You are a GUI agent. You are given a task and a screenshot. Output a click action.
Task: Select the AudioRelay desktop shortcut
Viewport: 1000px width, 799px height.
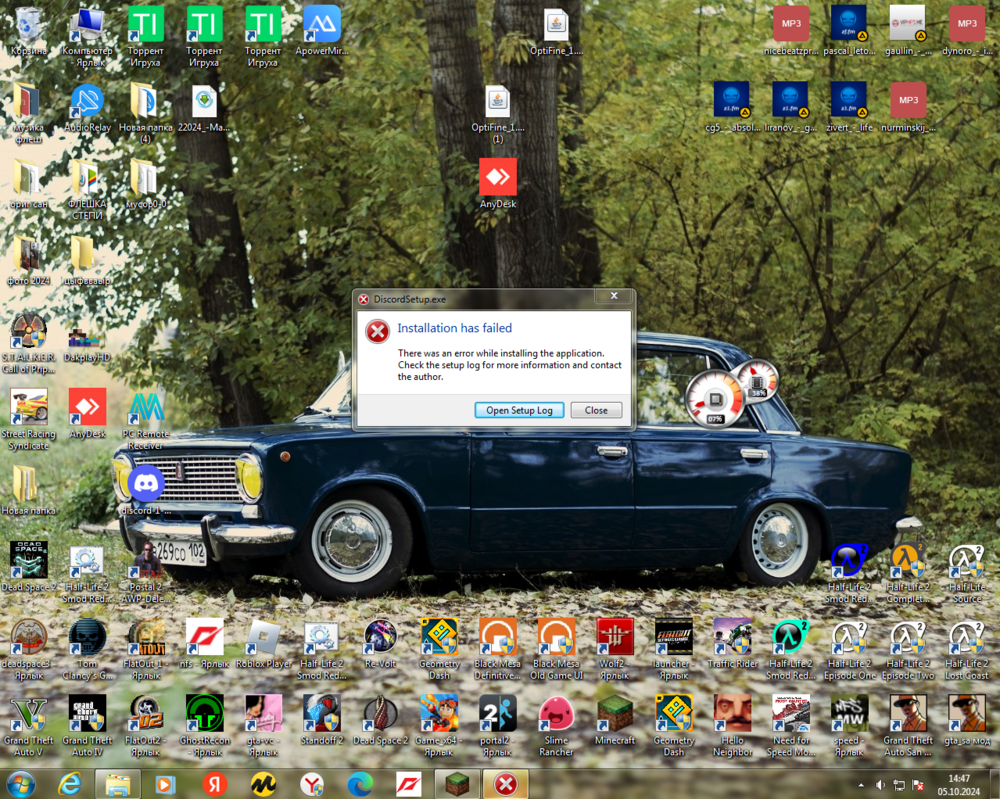pyautogui.click(x=87, y=107)
